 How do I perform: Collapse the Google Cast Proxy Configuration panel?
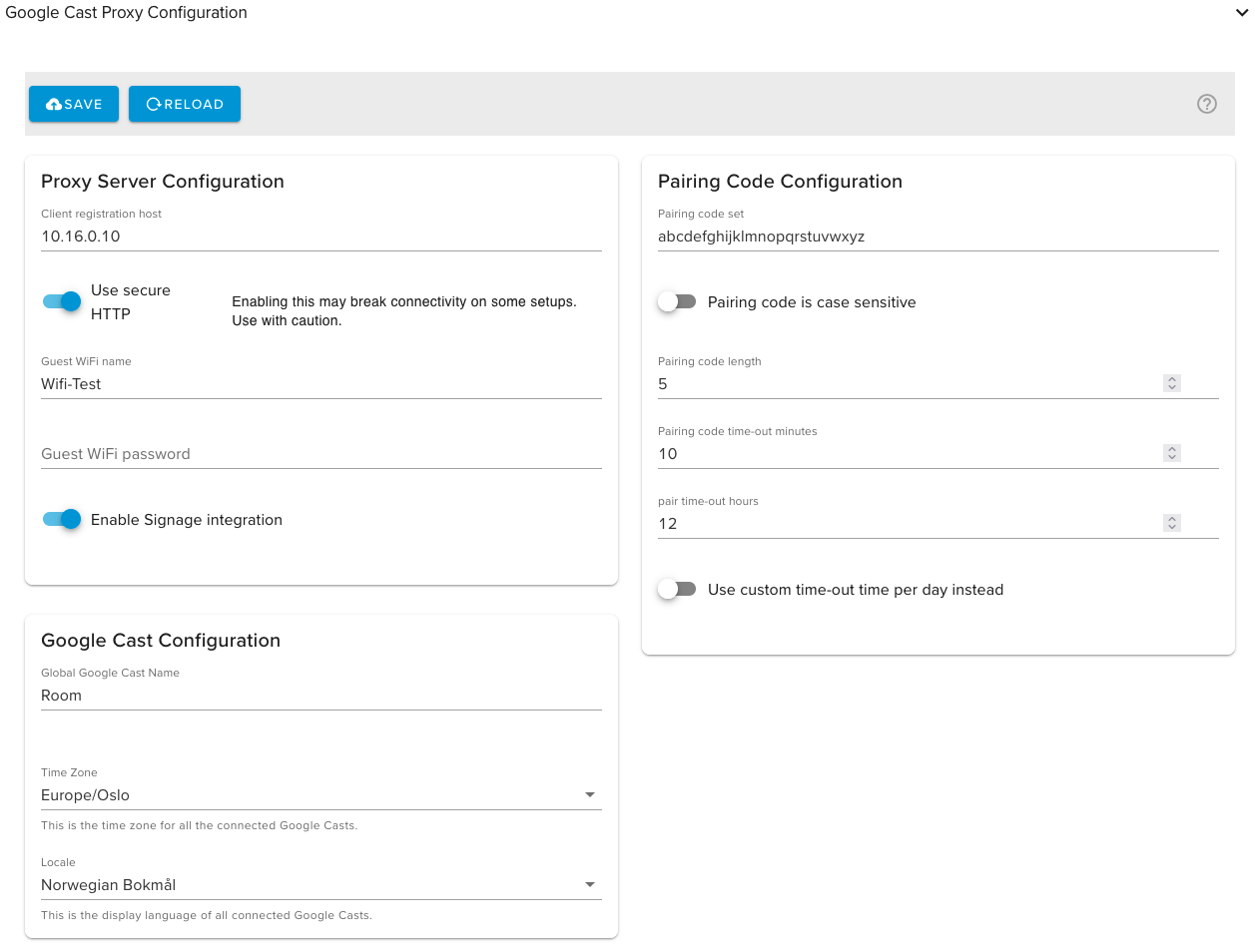click(x=1241, y=13)
